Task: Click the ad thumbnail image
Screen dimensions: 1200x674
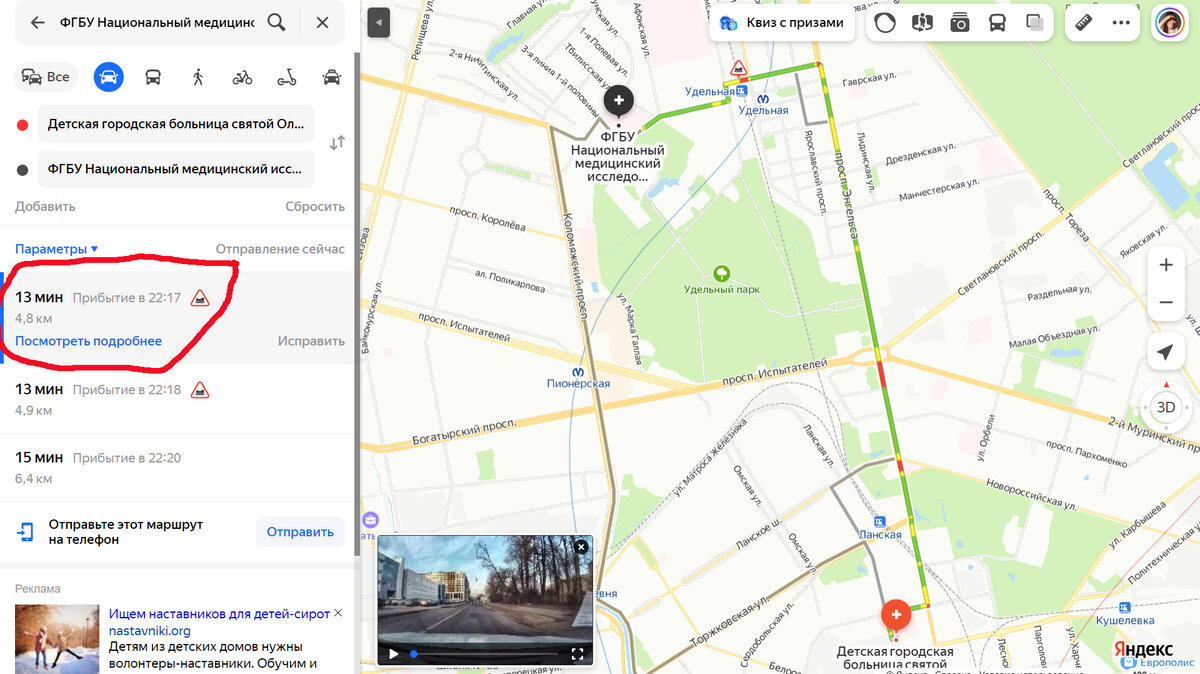Action: [57, 639]
